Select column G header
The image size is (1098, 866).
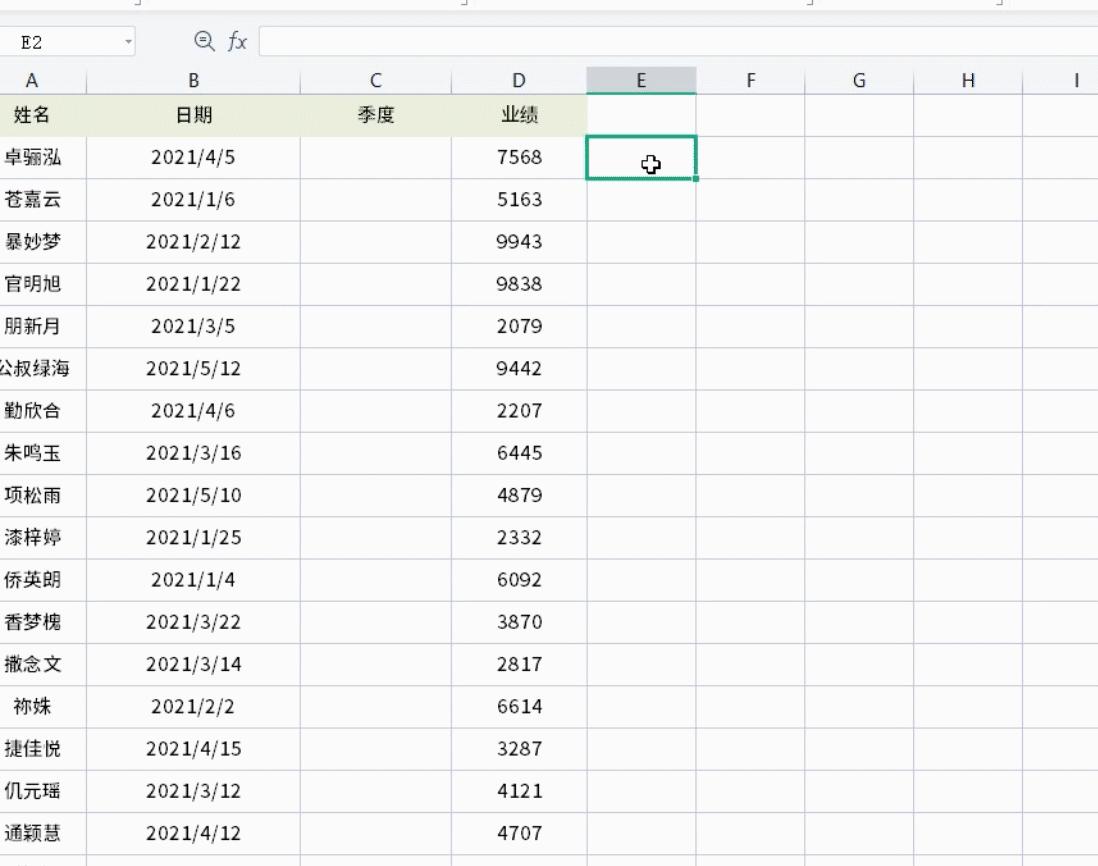tap(859, 81)
